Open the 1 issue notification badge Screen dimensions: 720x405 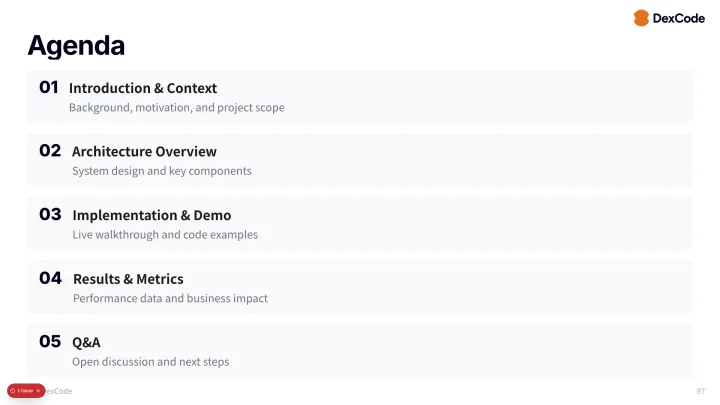(x=25, y=390)
